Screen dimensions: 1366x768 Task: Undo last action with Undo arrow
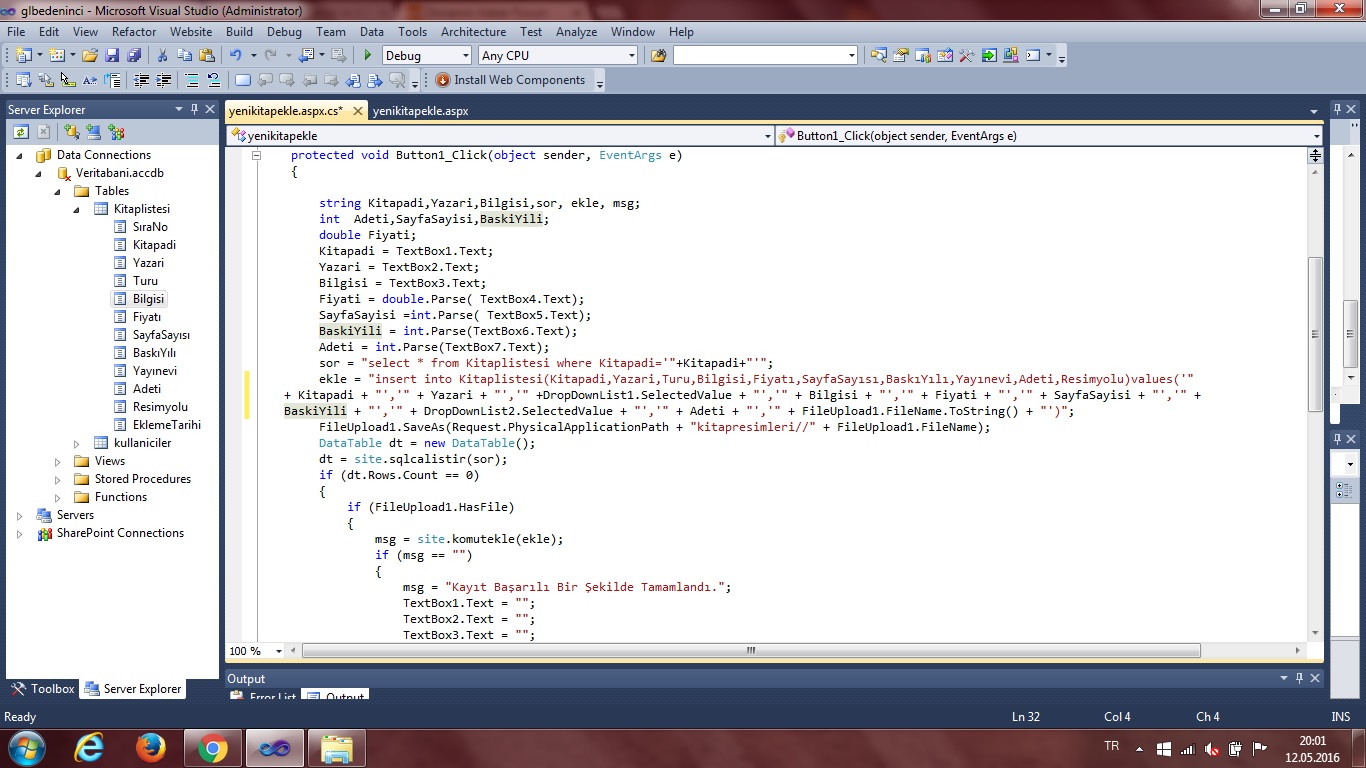(236, 55)
